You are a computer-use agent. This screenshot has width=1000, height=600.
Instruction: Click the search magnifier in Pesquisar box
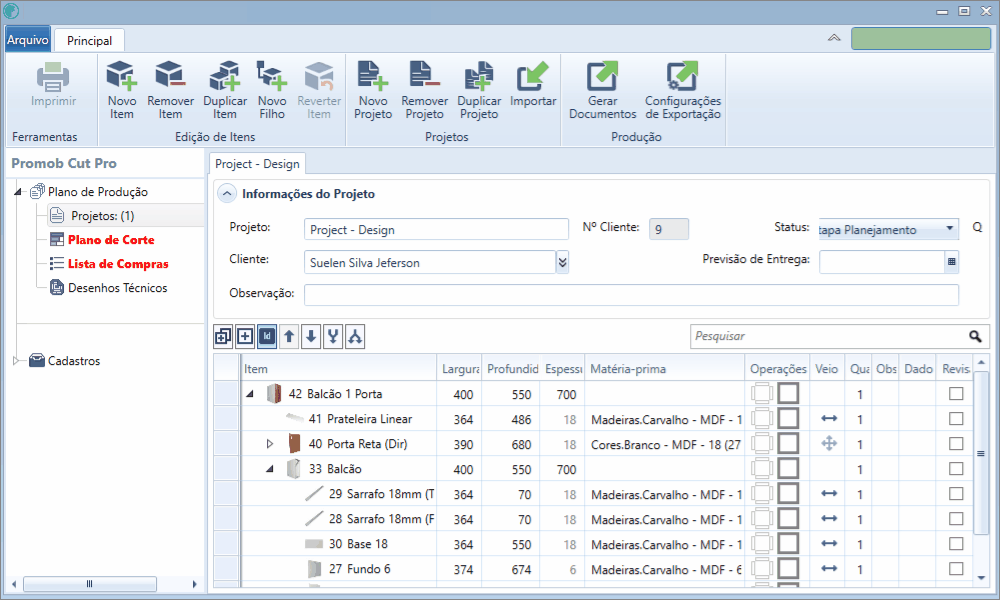975,336
